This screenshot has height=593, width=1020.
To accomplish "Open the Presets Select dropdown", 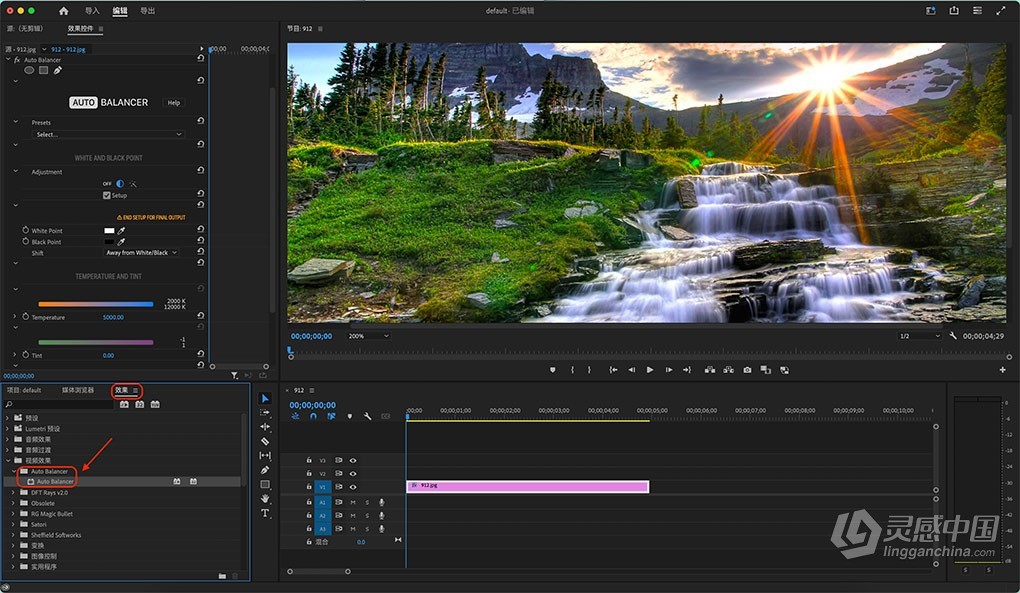I will (x=108, y=134).
